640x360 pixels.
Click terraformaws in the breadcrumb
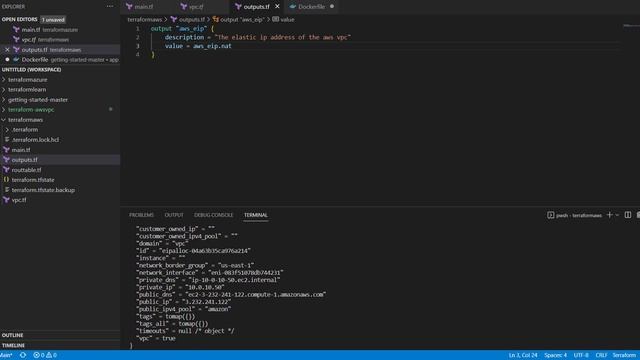(144, 20)
